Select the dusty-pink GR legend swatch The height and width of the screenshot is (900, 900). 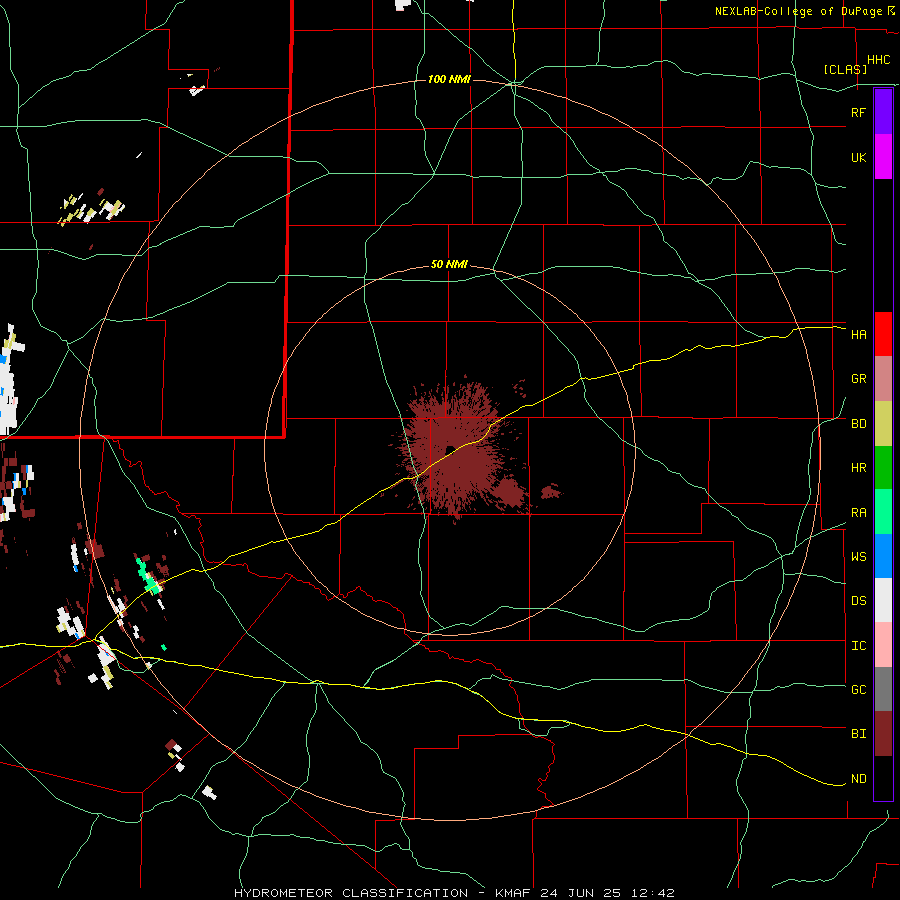(883, 378)
